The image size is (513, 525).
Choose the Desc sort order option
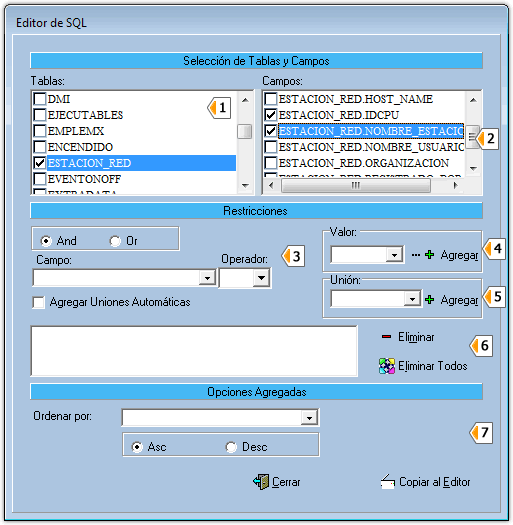[x=231, y=447]
